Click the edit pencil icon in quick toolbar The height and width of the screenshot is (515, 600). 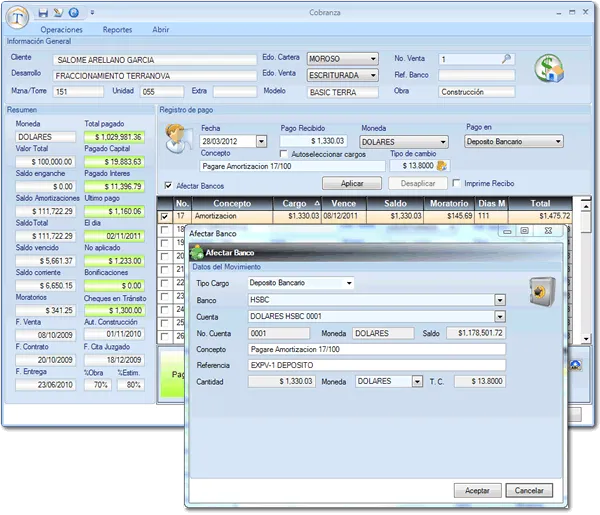tap(58, 13)
